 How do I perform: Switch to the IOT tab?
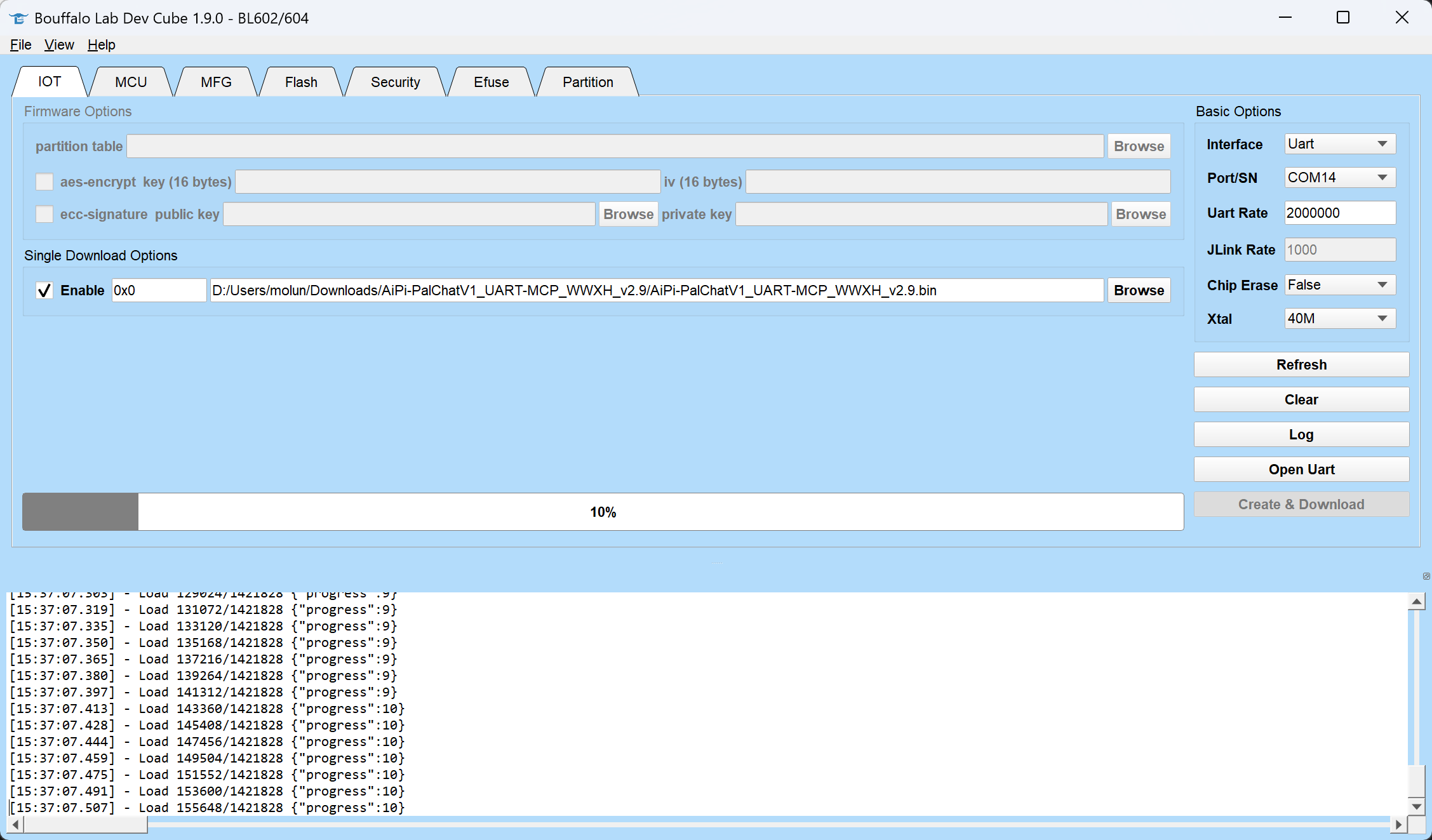50,81
